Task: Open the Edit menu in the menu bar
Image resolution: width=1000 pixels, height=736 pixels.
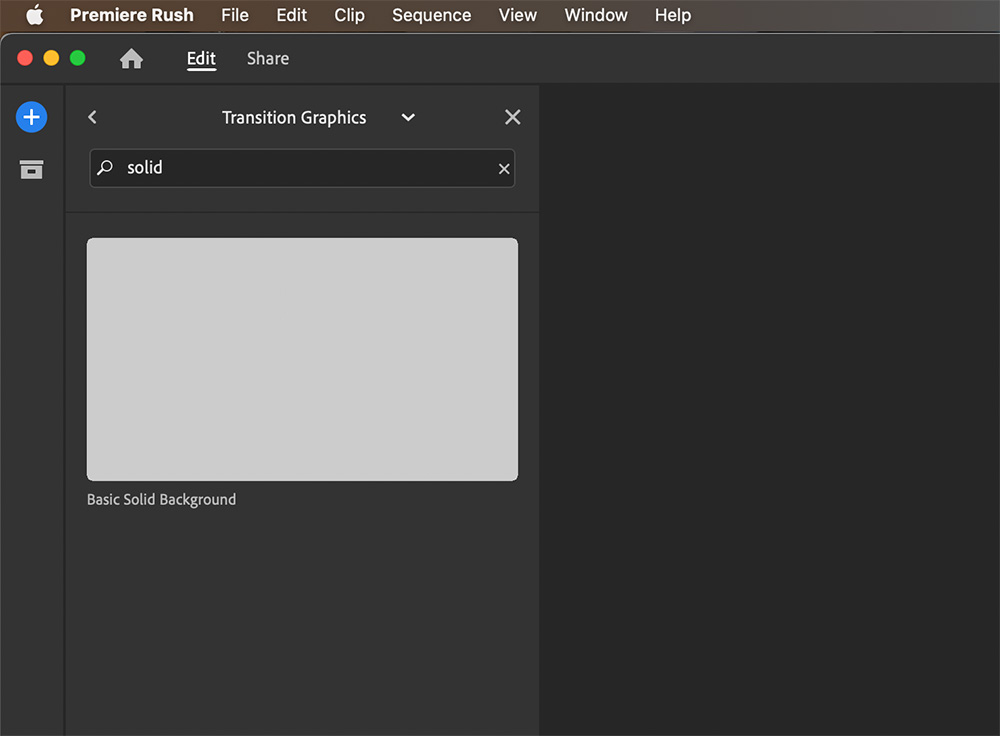Action: point(291,15)
